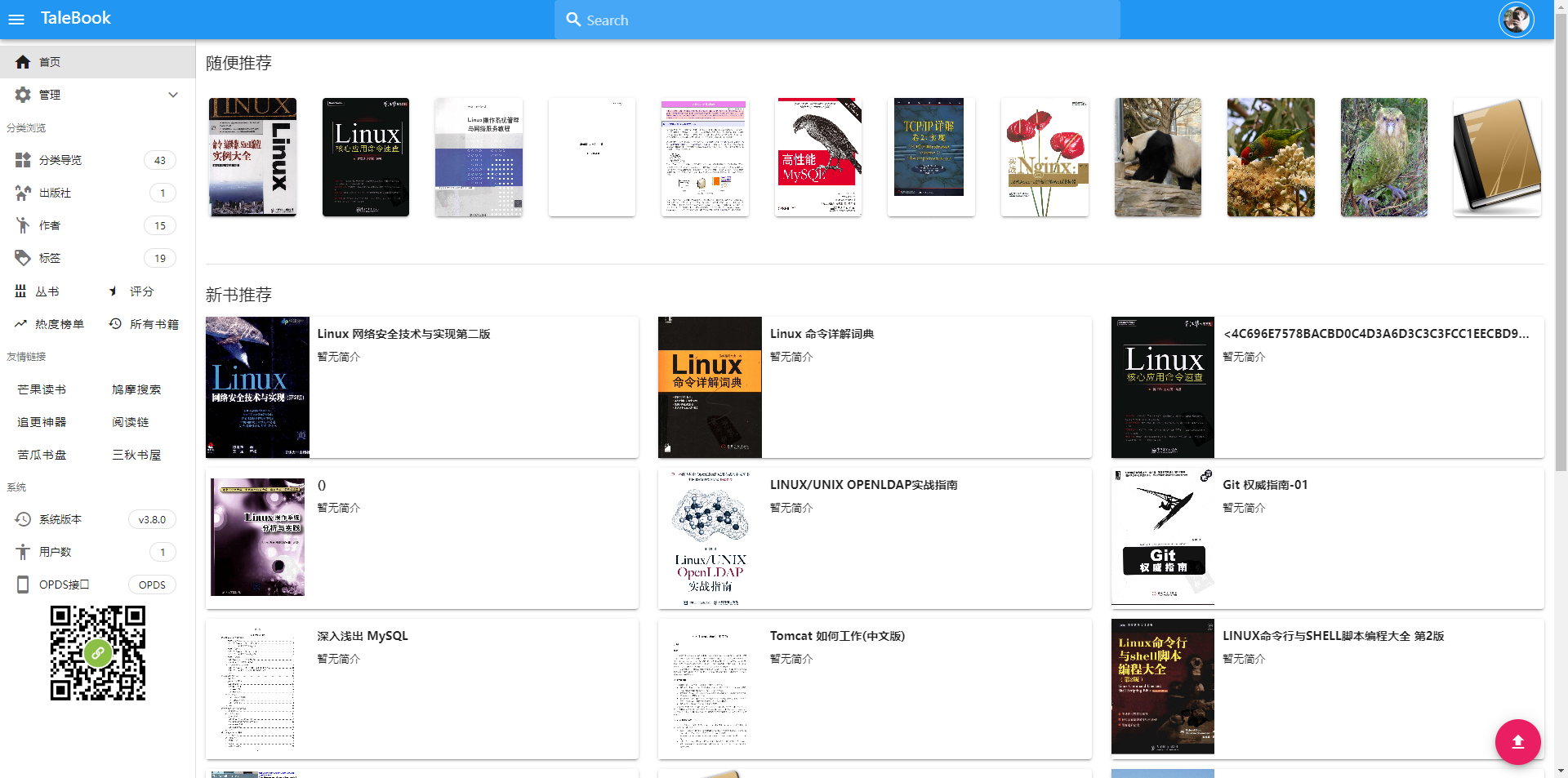Open 首页 menu item
This screenshot has width=1568, height=778.
click(98, 62)
